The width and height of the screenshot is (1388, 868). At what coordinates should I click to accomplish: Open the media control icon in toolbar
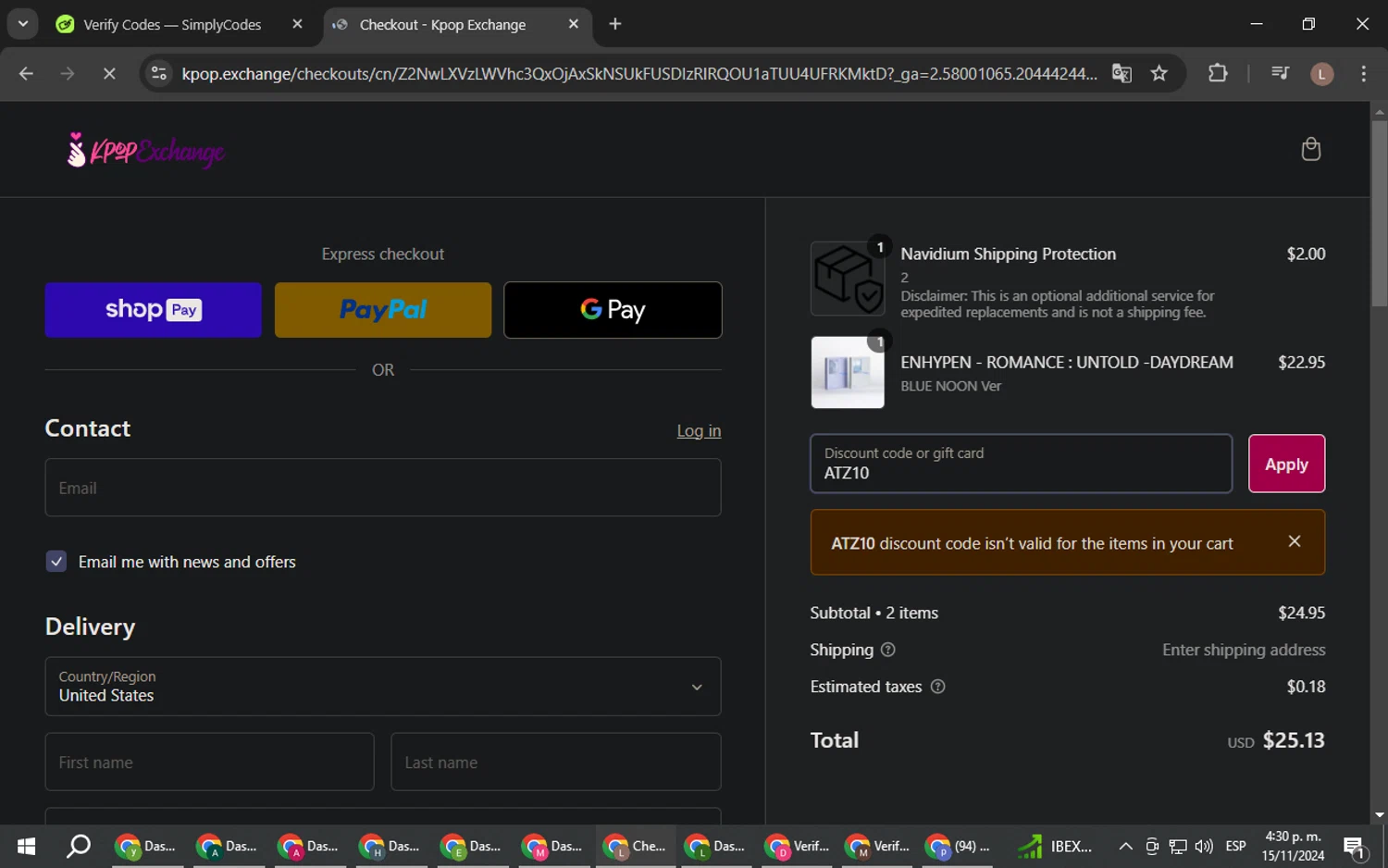[1280, 73]
